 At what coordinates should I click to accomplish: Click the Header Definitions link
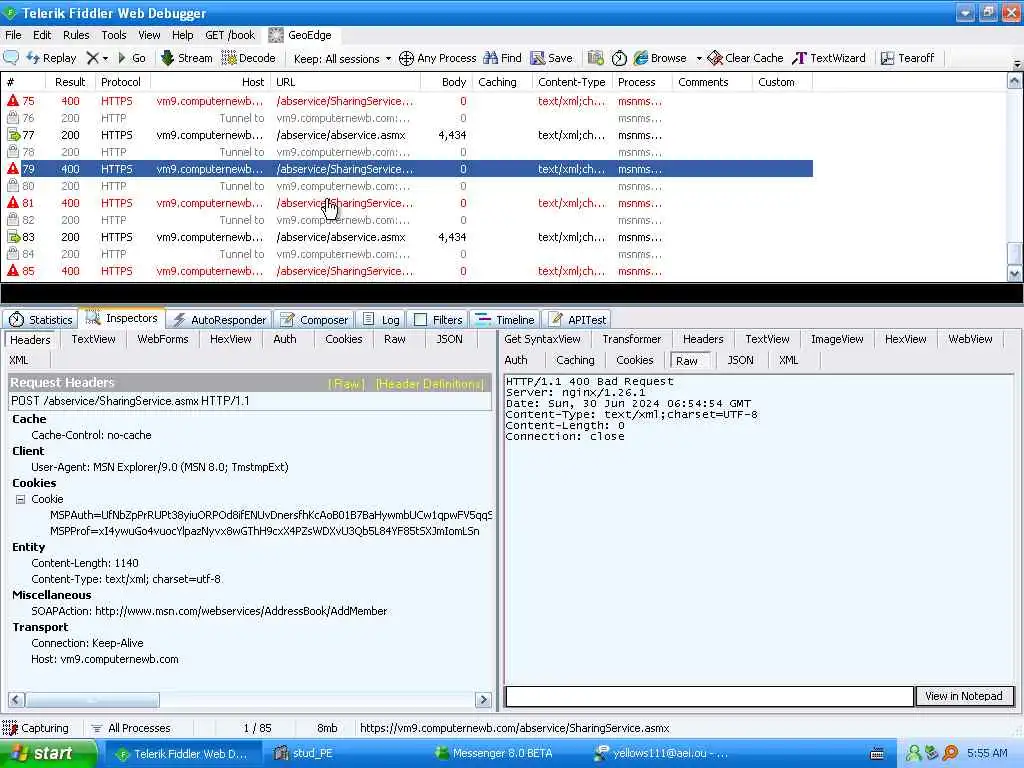[x=430, y=384]
